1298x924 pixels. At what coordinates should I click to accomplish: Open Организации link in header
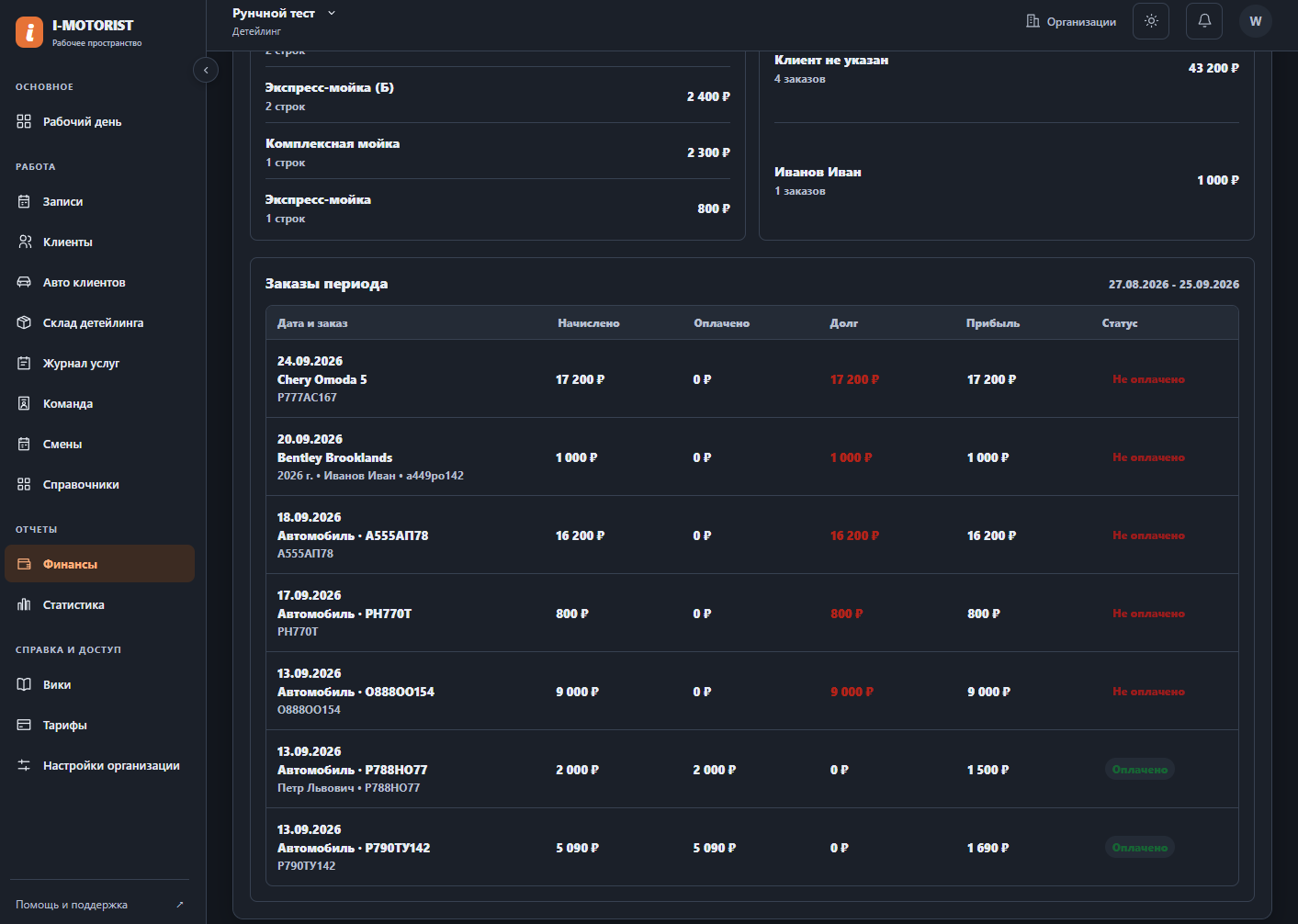click(1071, 21)
